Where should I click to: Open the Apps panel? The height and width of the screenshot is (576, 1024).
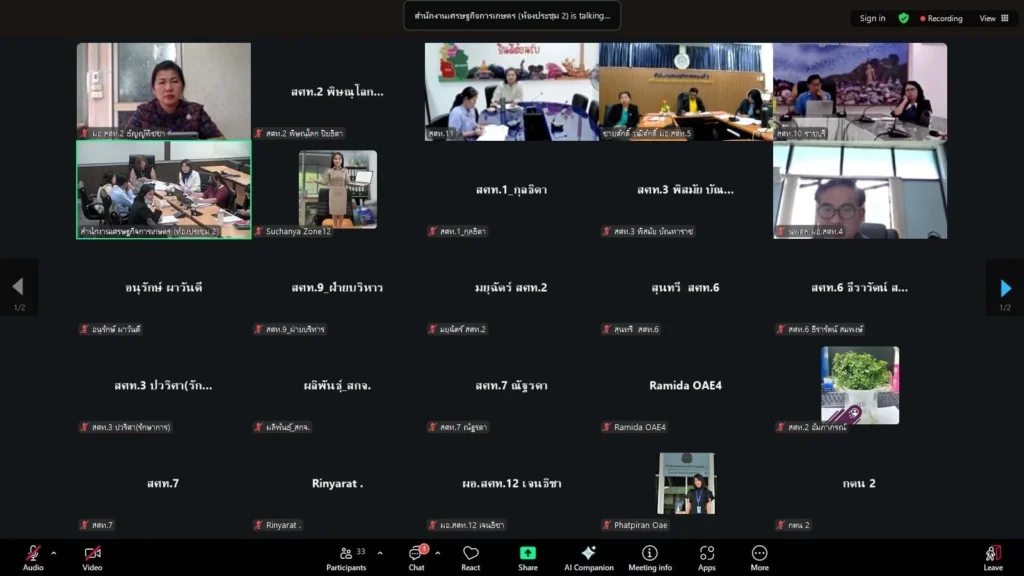[707, 554]
